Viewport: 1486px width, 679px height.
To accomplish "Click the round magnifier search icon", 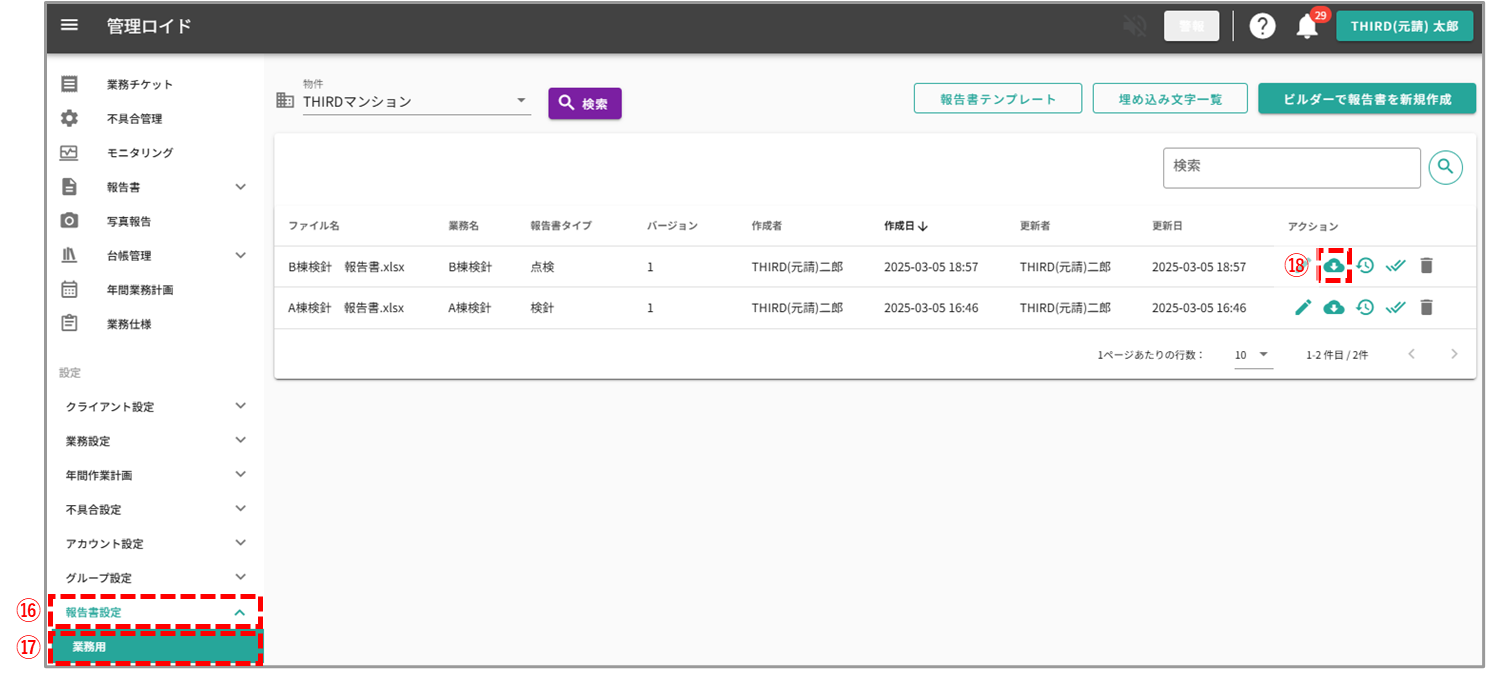I will click(1446, 167).
